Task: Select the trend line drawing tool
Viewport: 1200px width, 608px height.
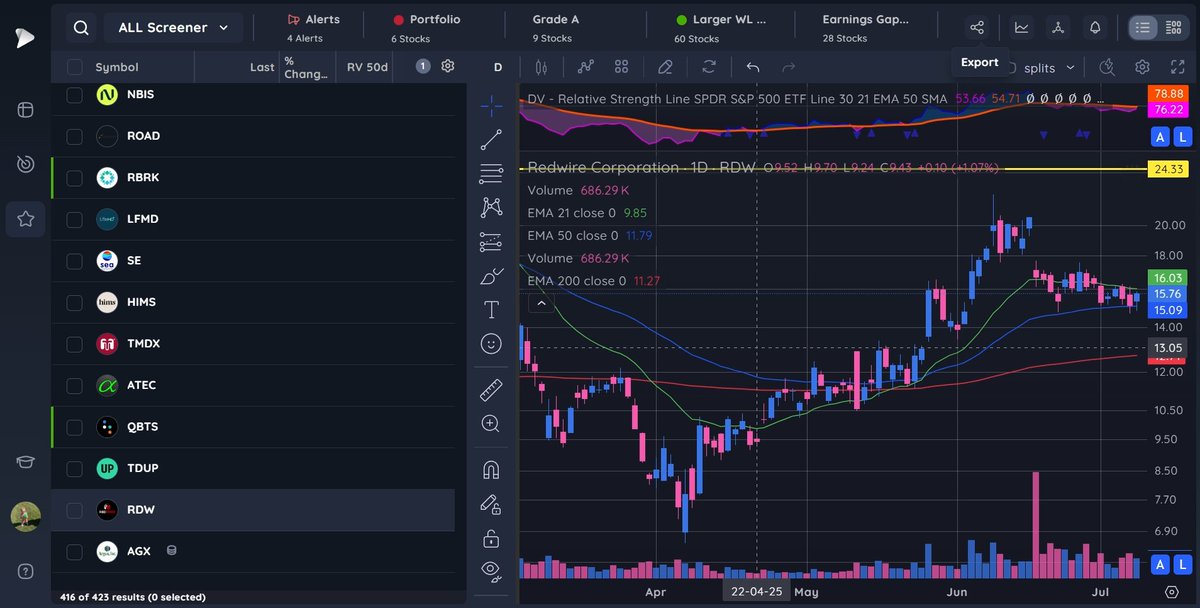Action: [x=491, y=140]
